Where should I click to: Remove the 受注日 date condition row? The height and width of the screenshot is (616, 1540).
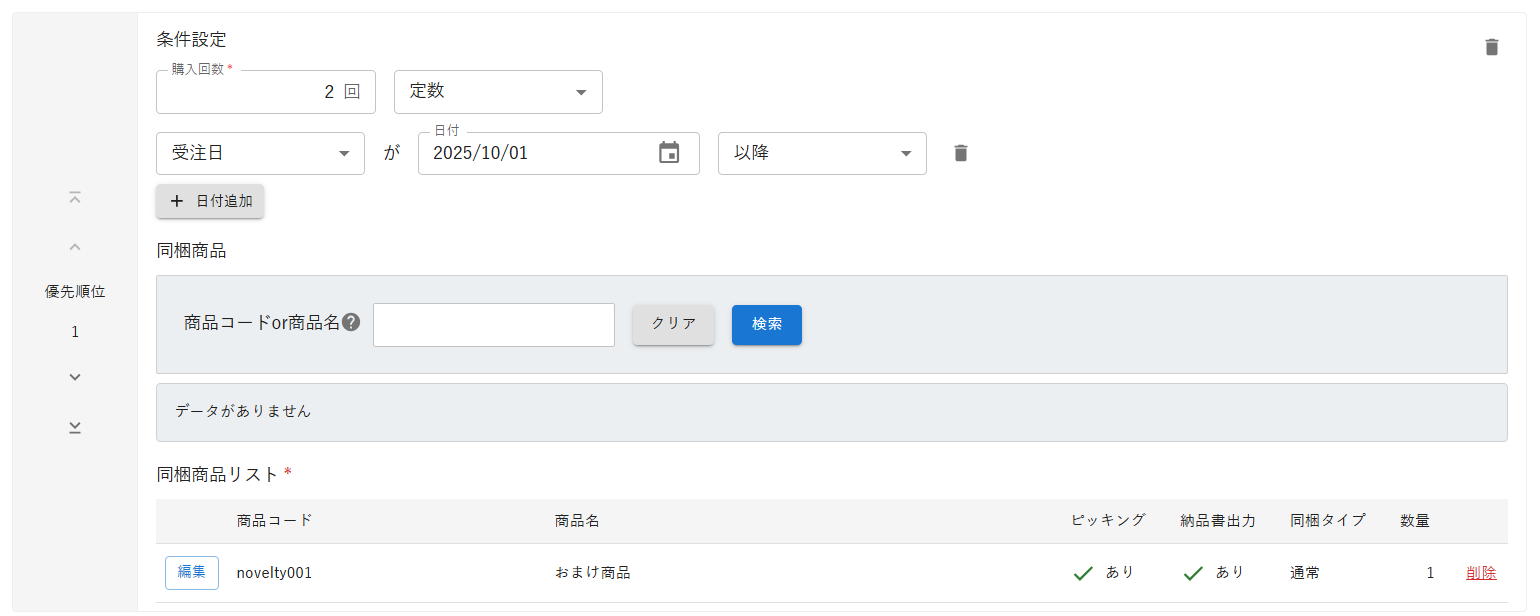click(960, 153)
